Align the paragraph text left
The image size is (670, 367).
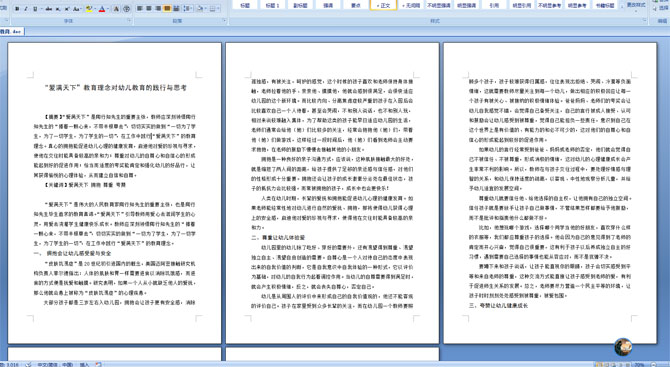[140, 9]
